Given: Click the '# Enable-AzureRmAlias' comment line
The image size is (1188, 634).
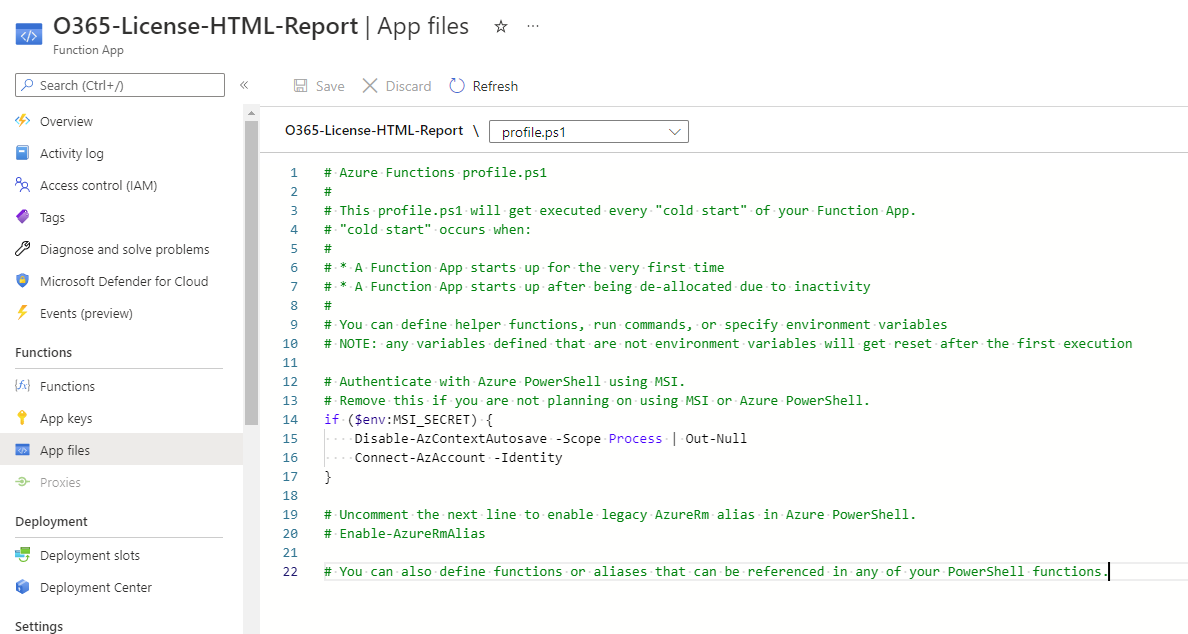Looking at the screenshot, I should point(405,533).
